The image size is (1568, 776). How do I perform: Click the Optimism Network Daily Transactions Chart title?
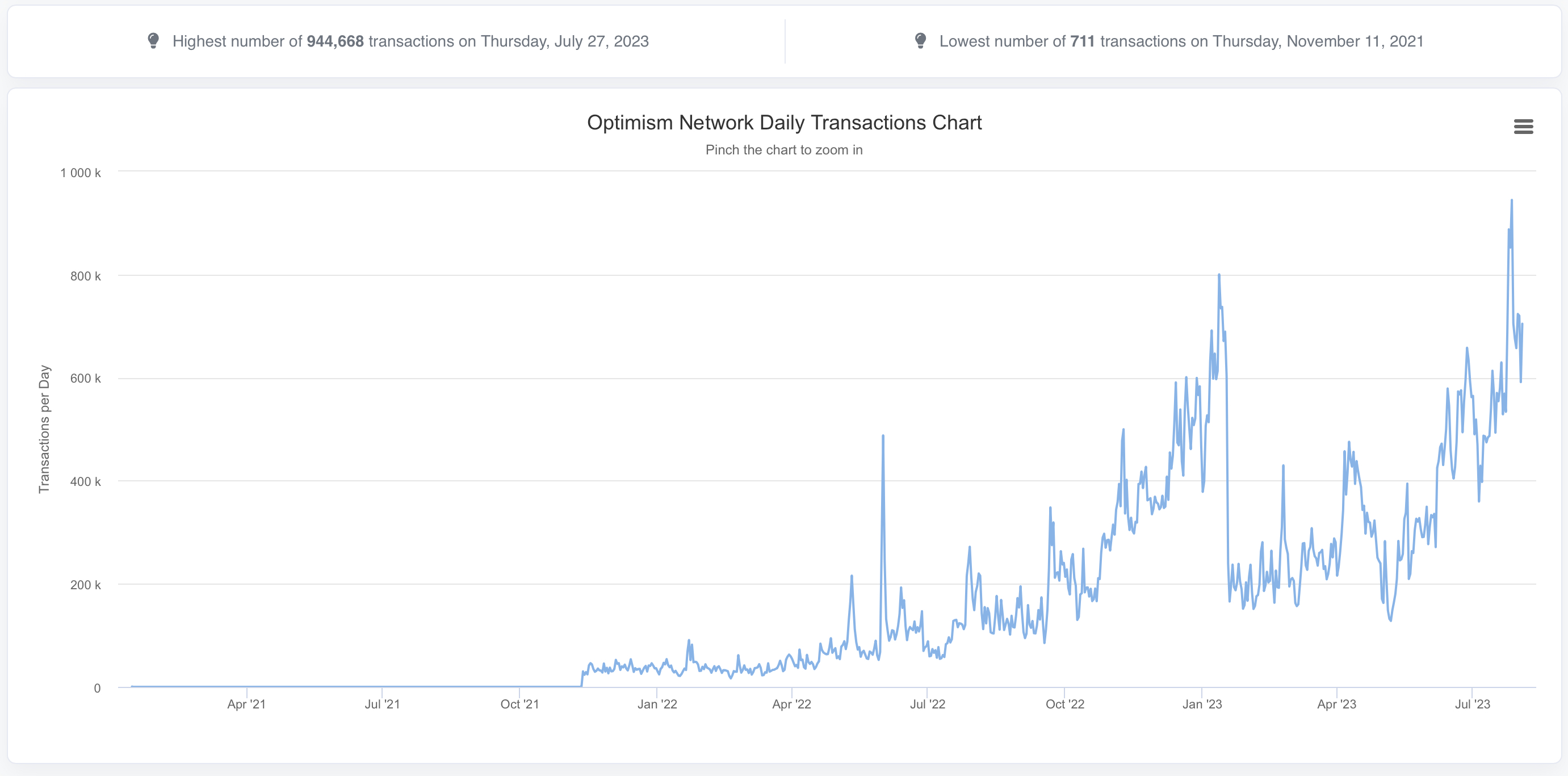tap(784, 123)
